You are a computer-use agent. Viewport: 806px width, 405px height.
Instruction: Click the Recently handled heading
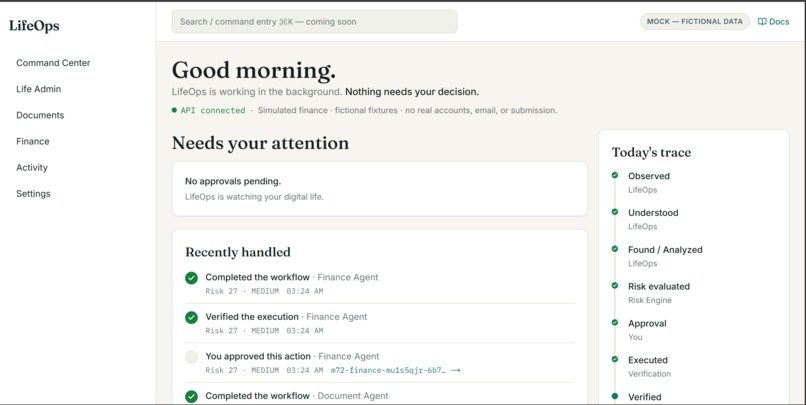pyautogui.click(x=238, y=252)
